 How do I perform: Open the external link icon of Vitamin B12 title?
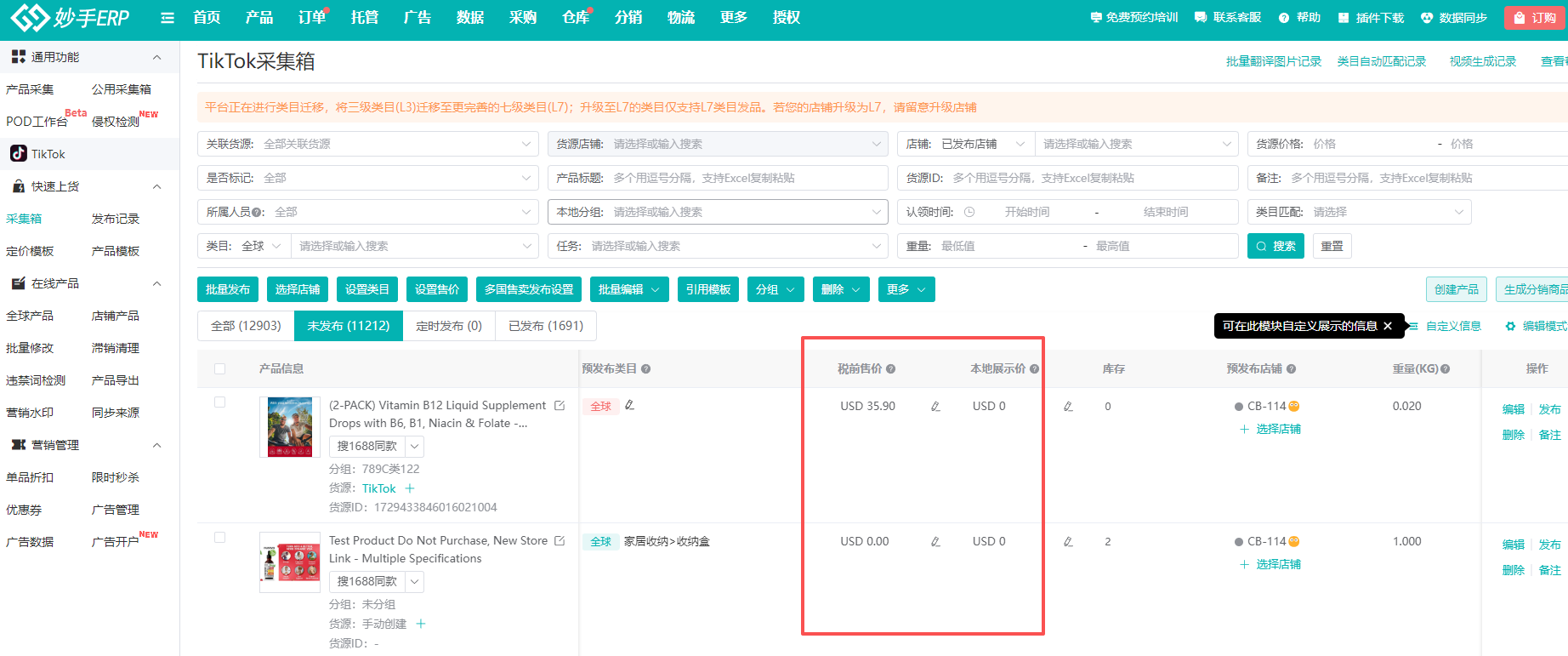560,406
